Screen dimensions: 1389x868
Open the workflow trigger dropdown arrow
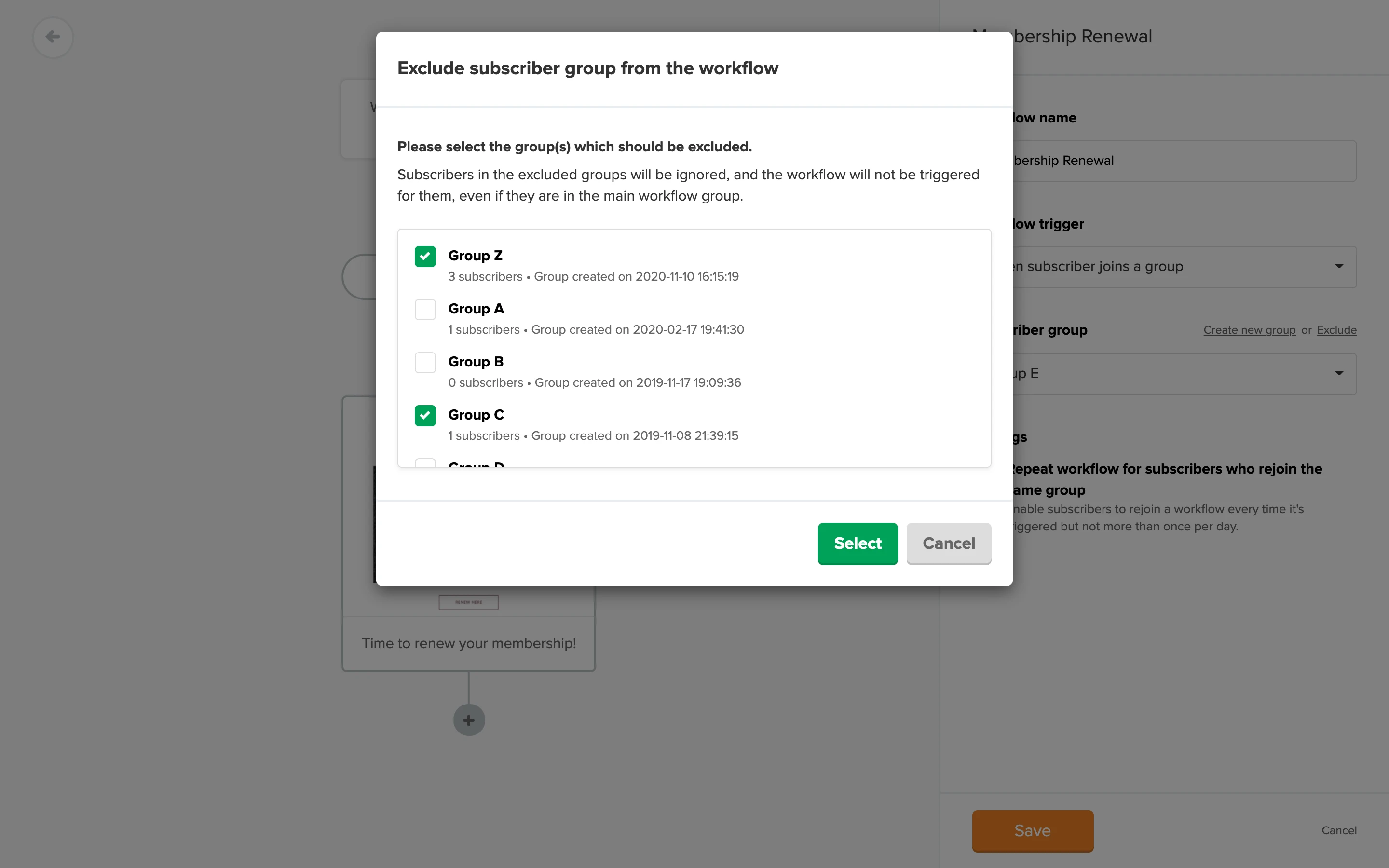(1338, 267)
